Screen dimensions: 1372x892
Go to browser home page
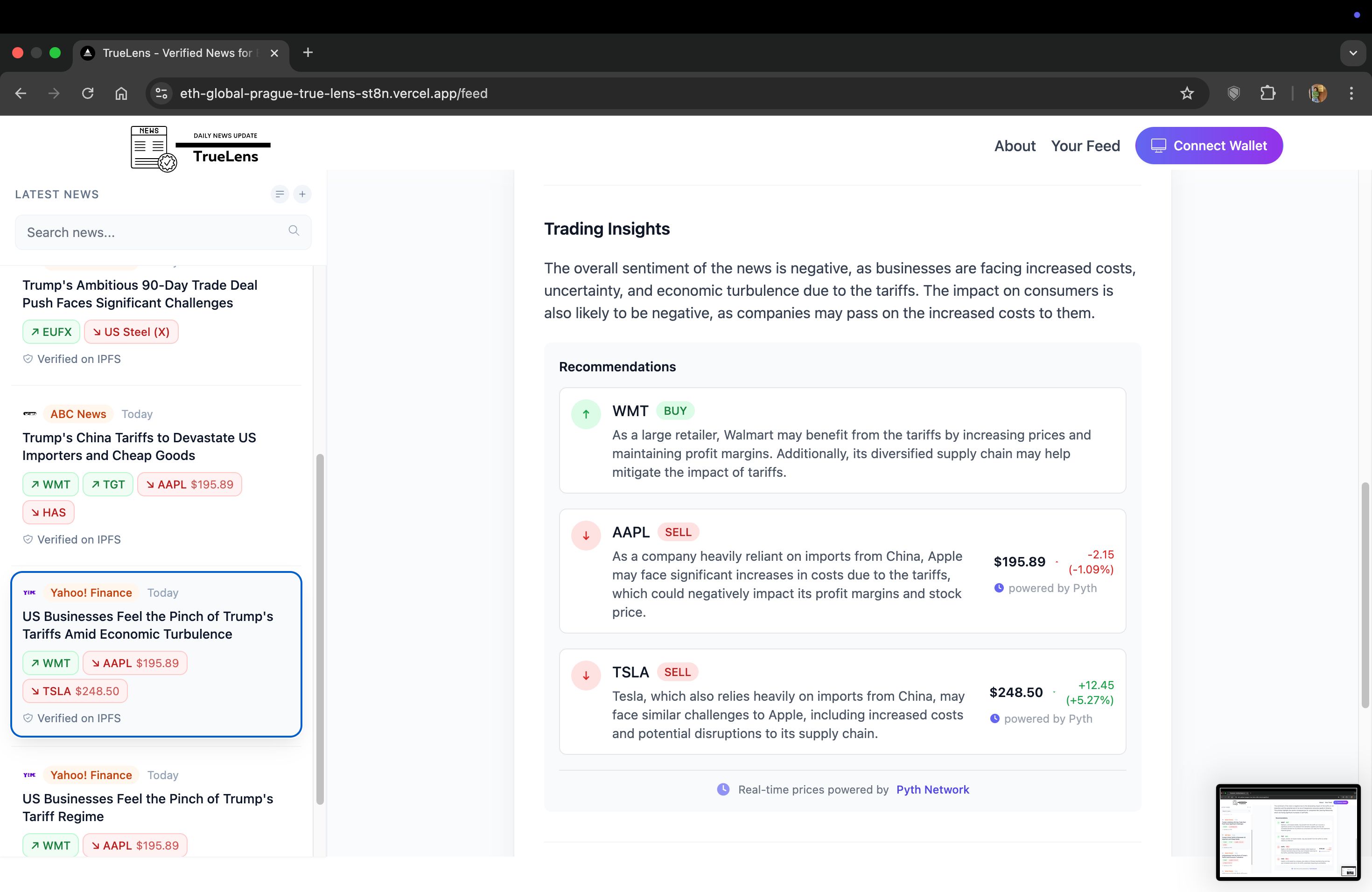point(121,93)
